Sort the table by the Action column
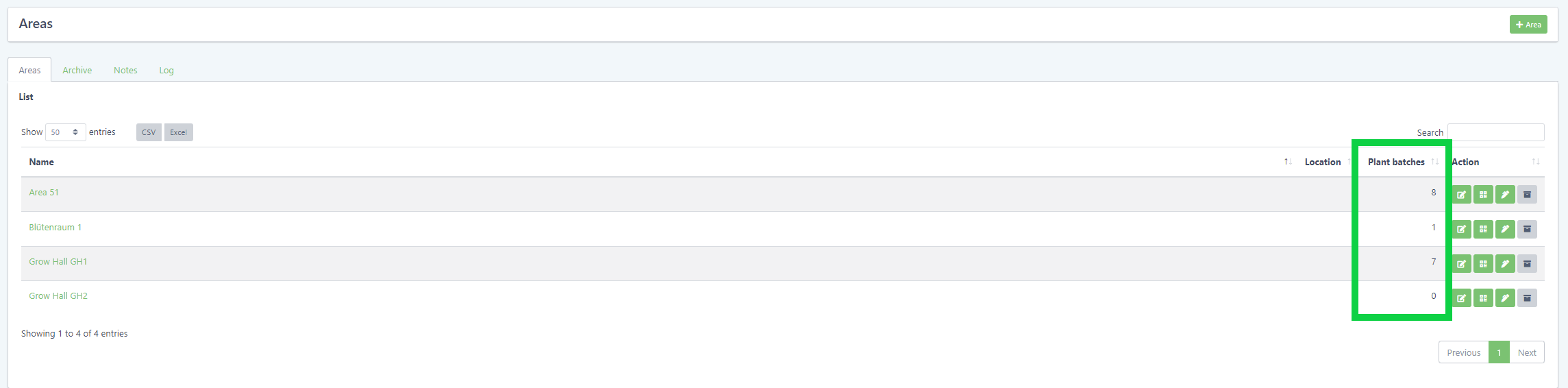1568x388 pixels. 1465,162
